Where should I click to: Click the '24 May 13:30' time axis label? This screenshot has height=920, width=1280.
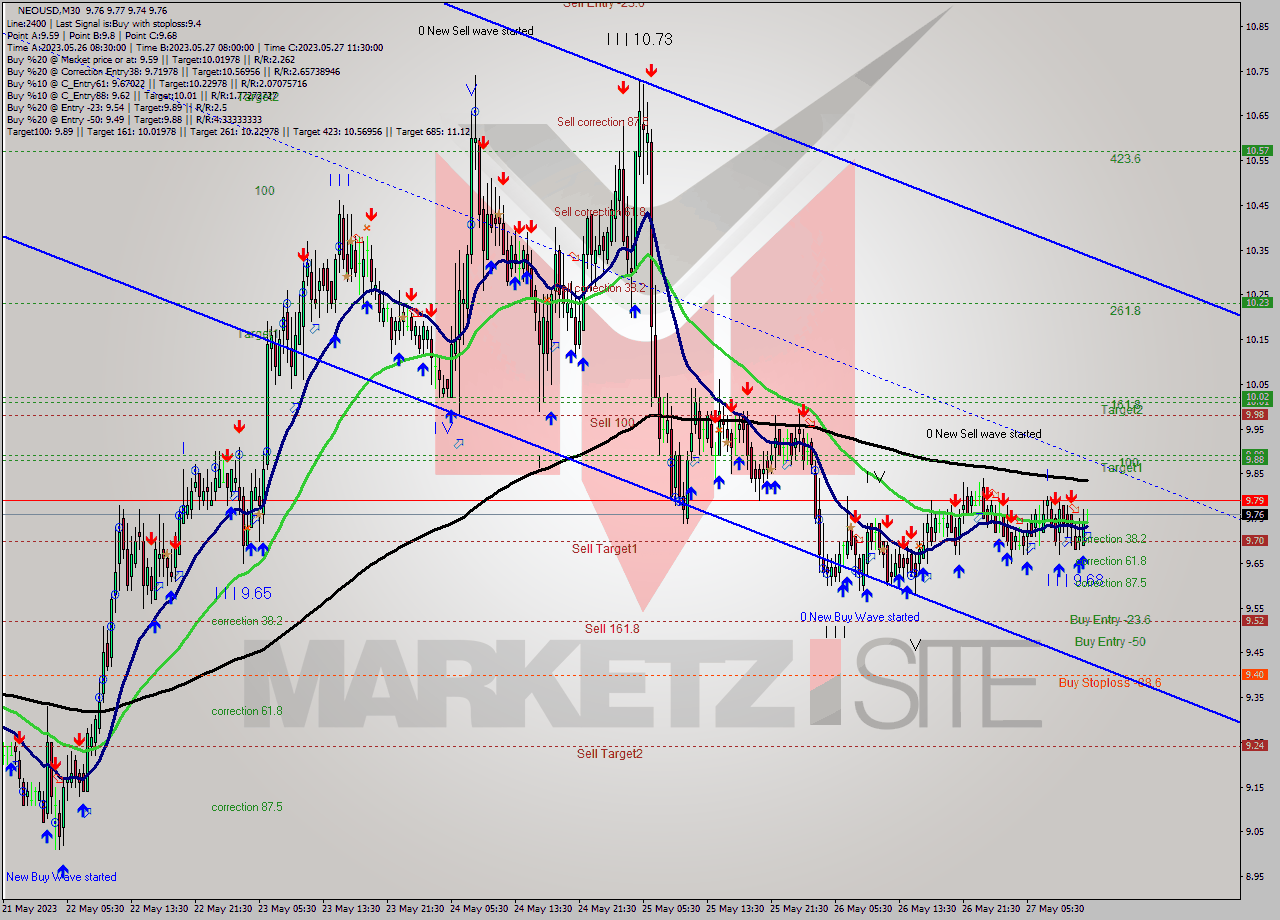tap(545, 908)
